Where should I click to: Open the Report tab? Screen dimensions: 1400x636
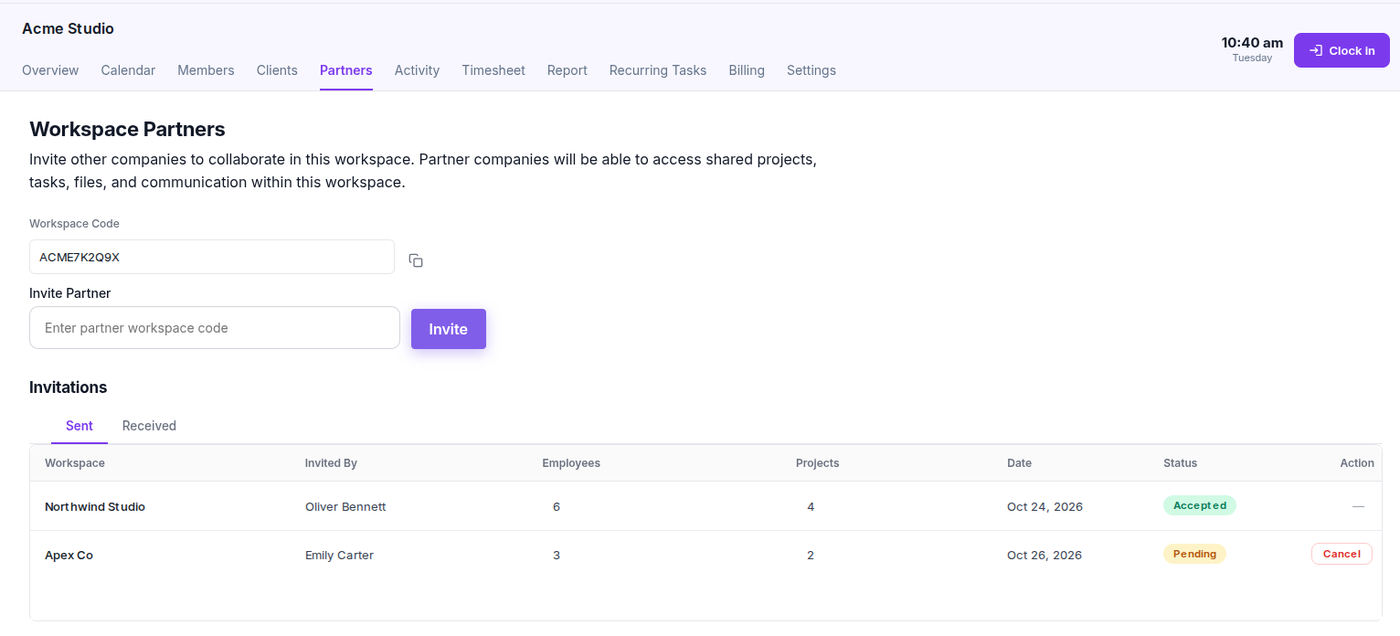[567, 70]
